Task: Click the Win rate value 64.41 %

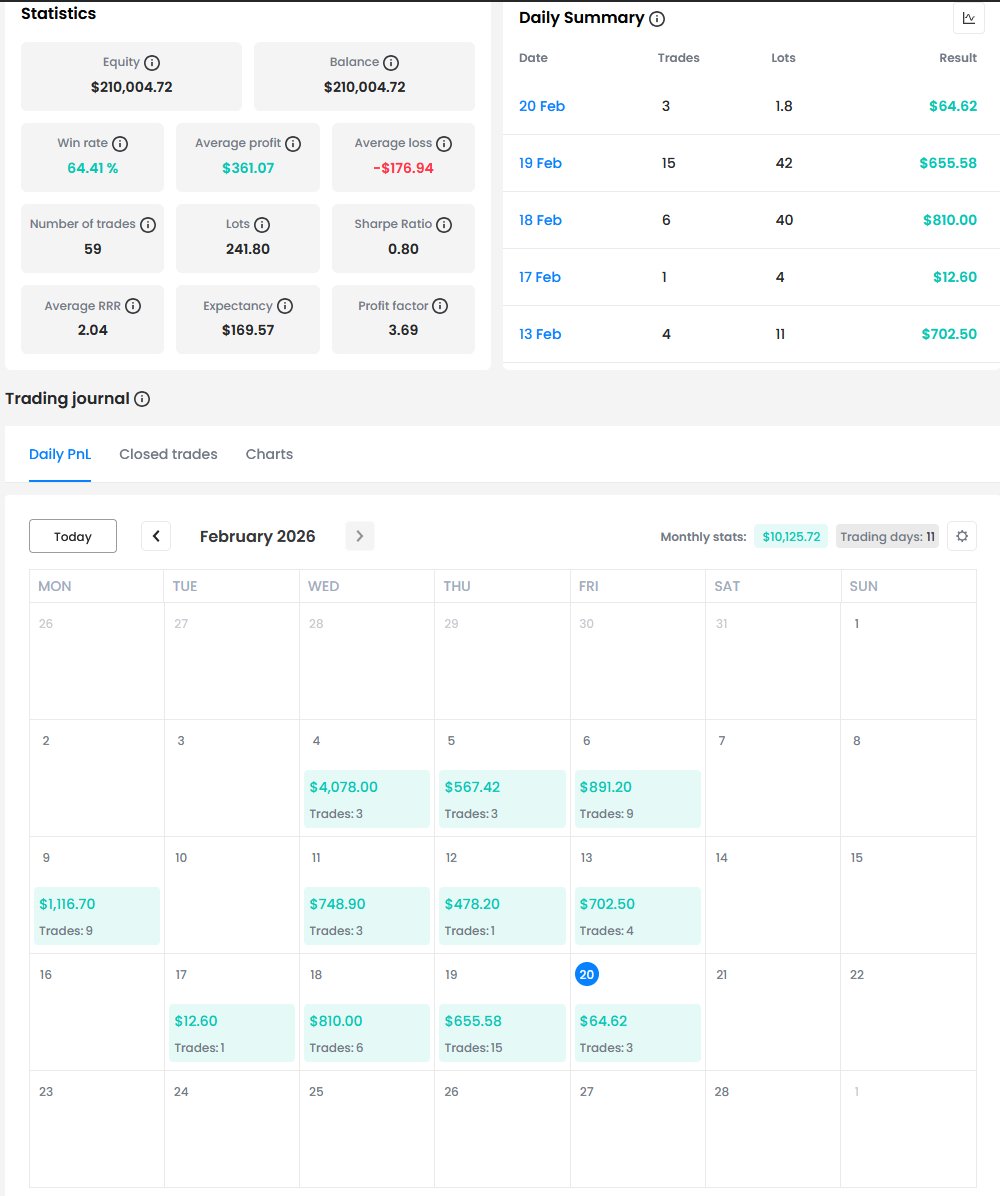Action: pyautogui.click(x=92, y=169)
